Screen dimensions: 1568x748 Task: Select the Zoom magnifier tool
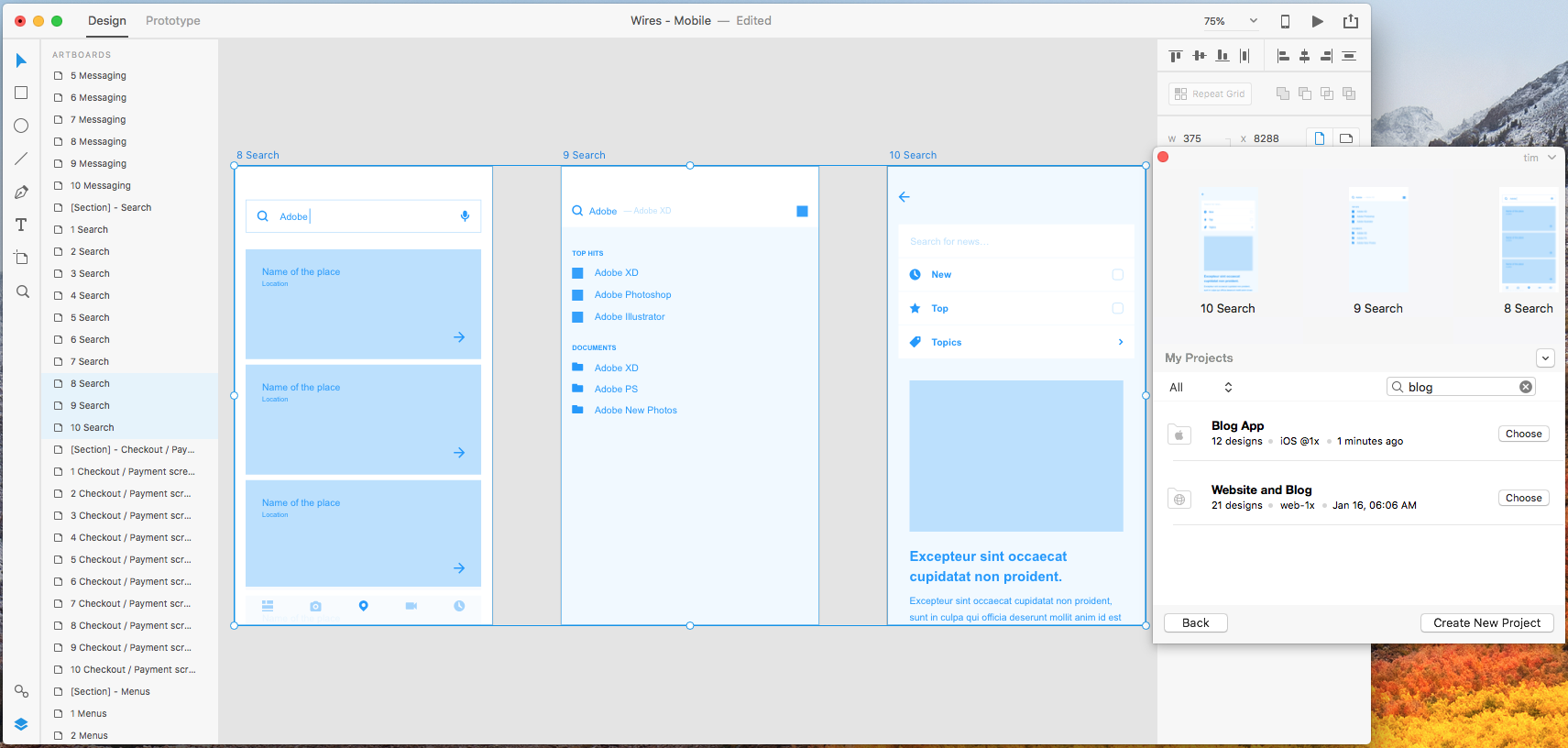[23, 291]
